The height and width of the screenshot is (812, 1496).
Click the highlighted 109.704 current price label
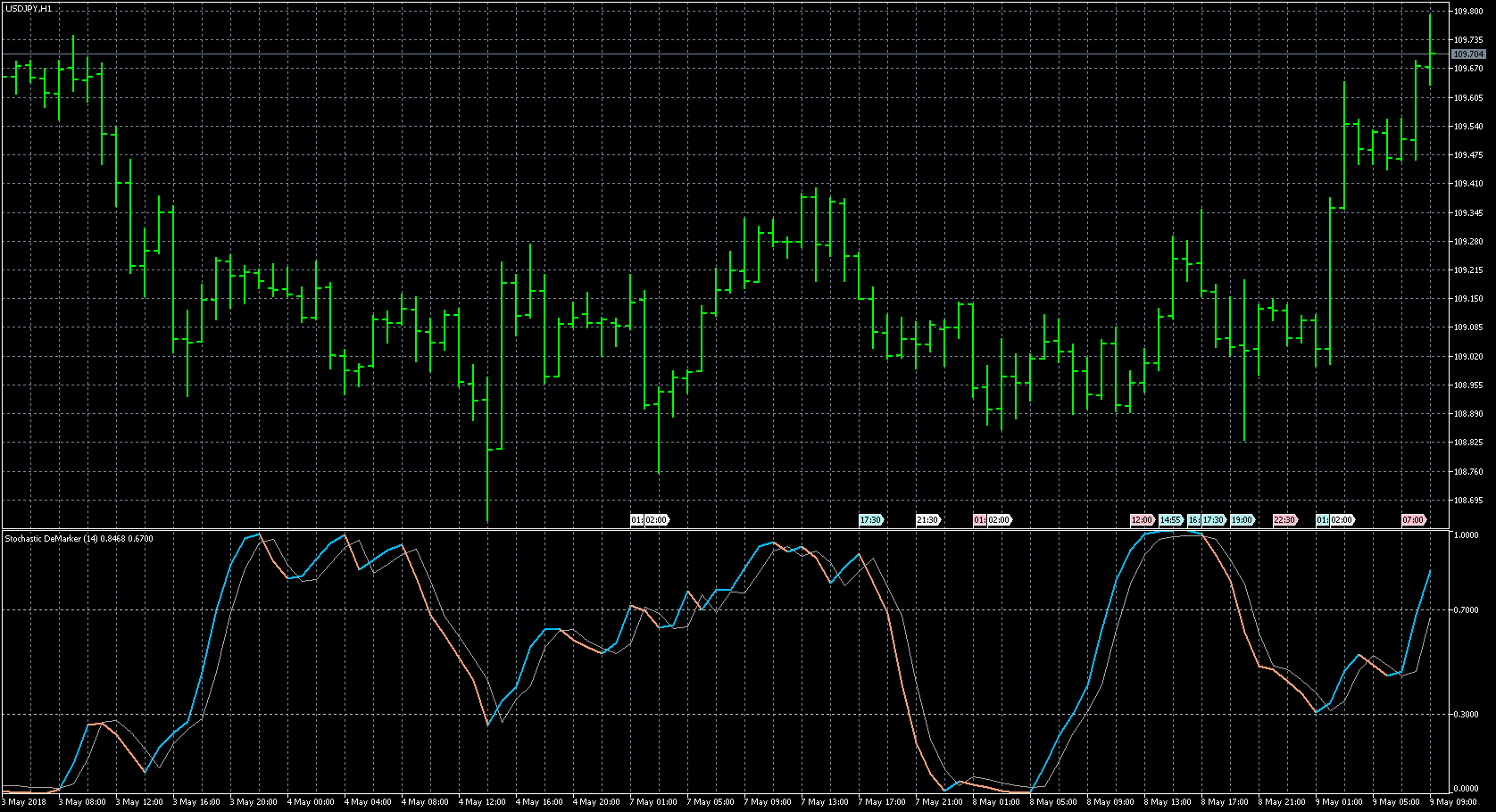1468,54
